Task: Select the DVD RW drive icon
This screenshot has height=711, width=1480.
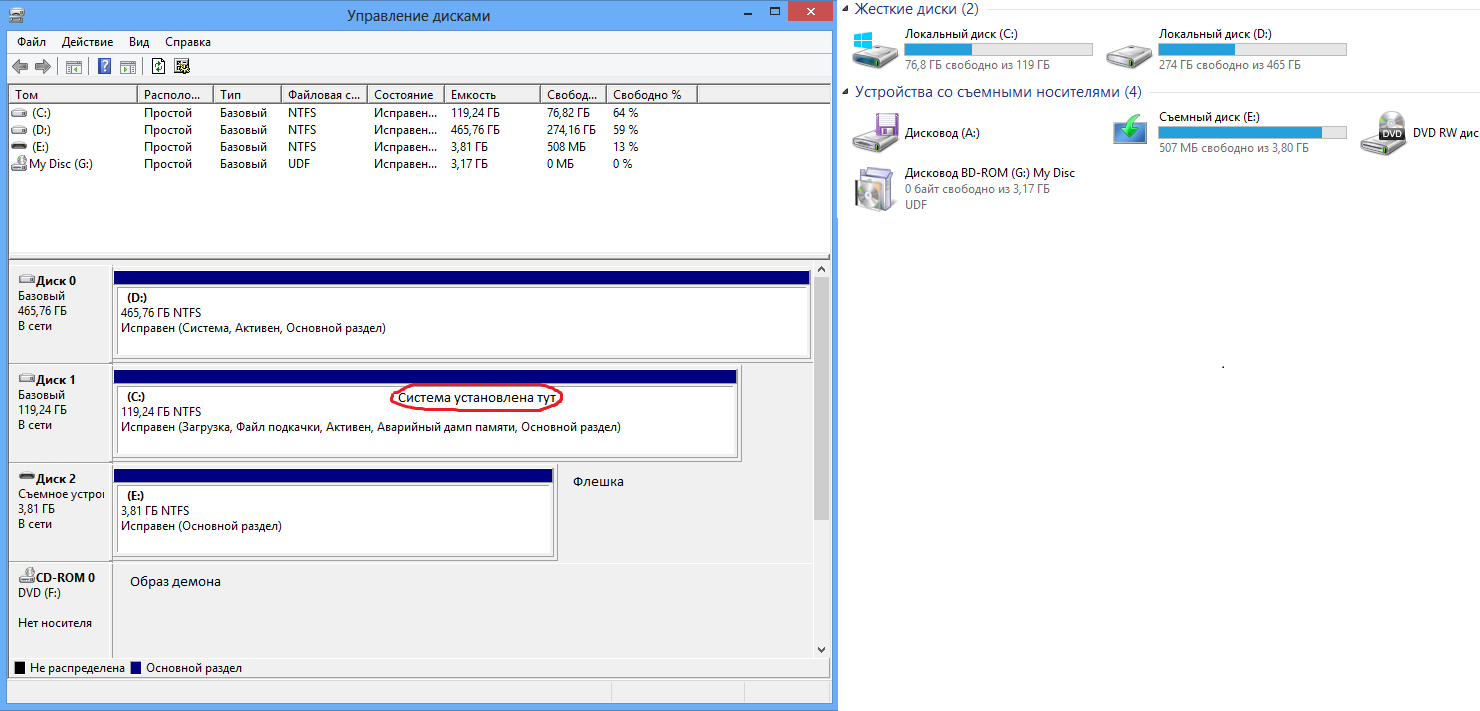Action: [x=1384, y=132]
